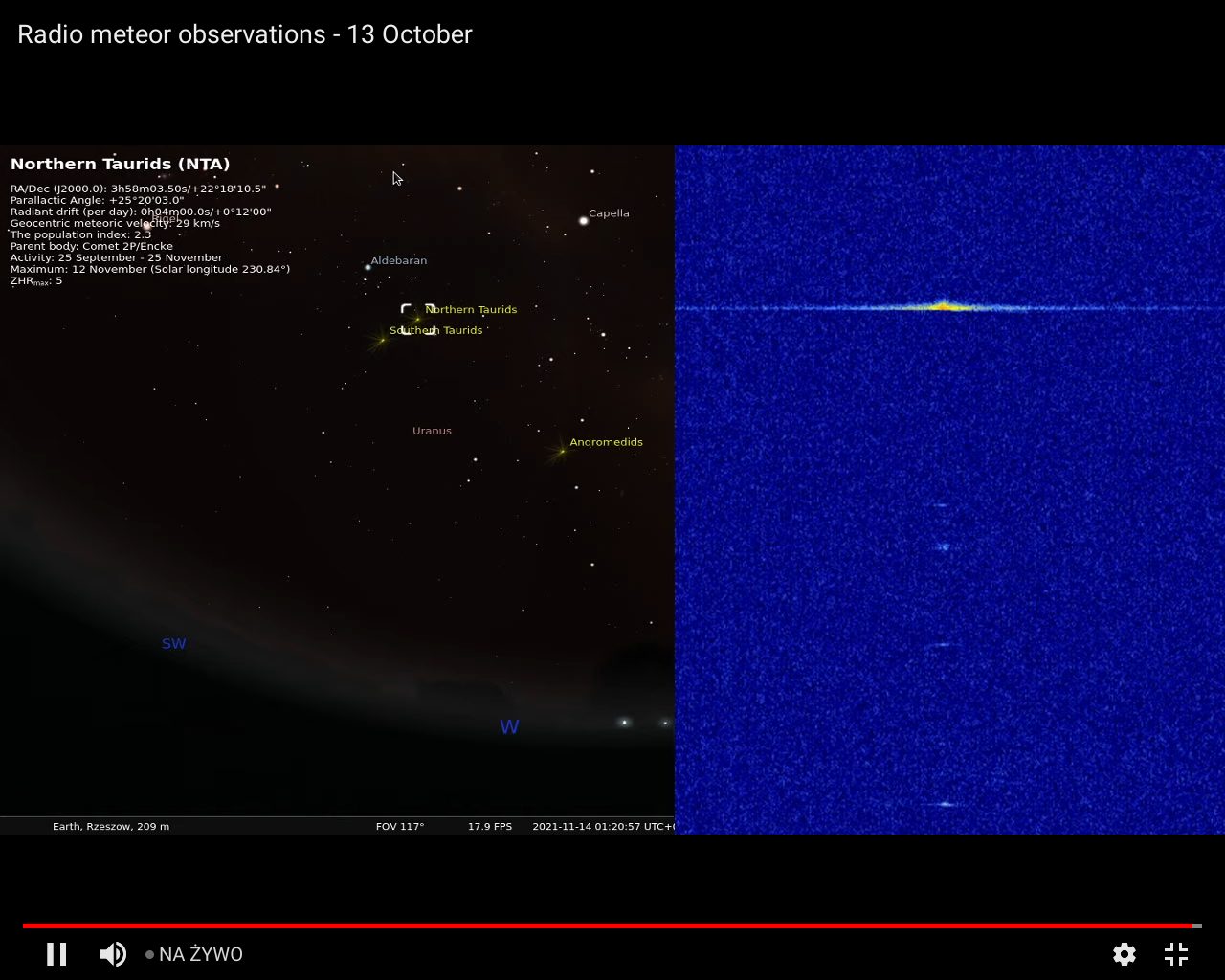Click the Radiant drift (per day) line
The image size is (1225, 980).
141,212
